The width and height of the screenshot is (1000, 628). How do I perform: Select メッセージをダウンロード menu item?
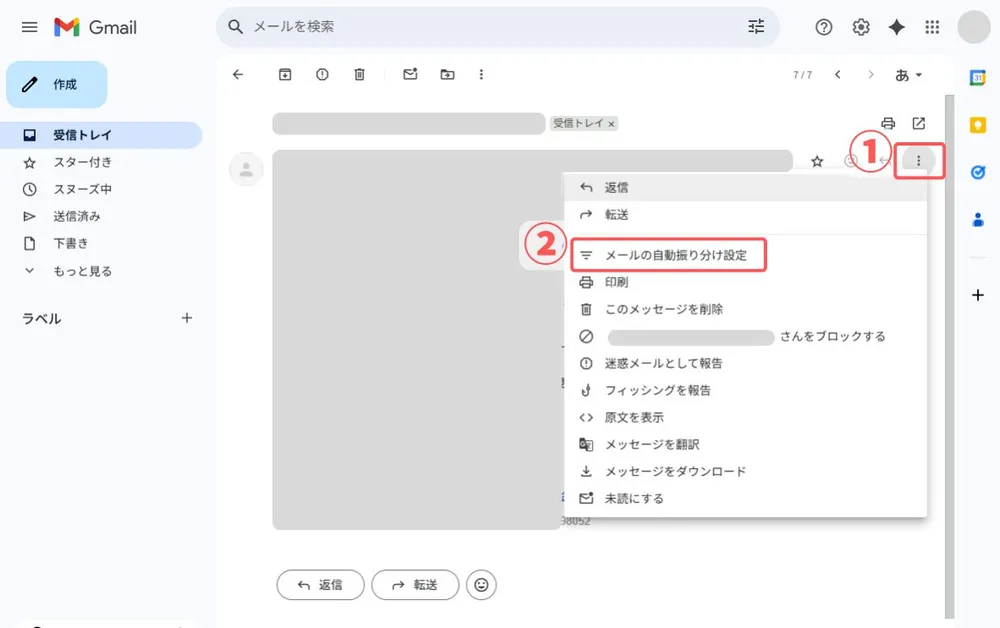(746, 472)
